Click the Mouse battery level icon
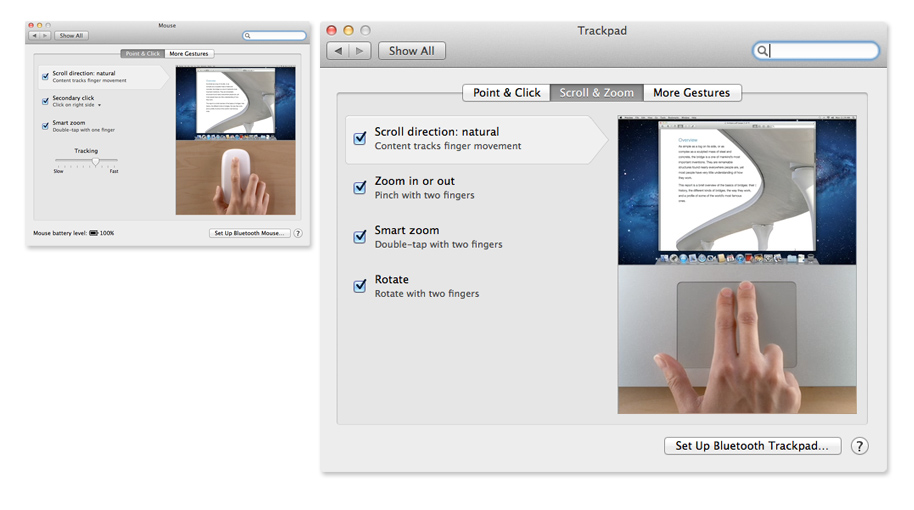 93,233
